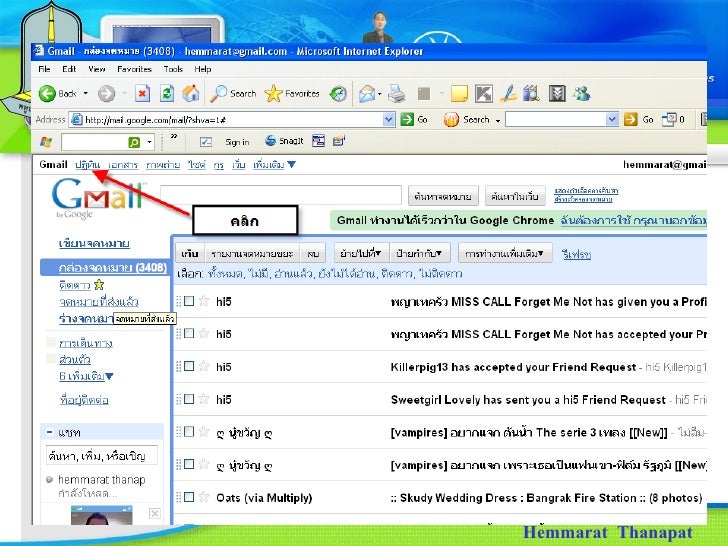Viewport: 728px width, 546px height.
Task: Click the orange Search toolbar icon
Action: pyautogui.click(x=451, y=119)
